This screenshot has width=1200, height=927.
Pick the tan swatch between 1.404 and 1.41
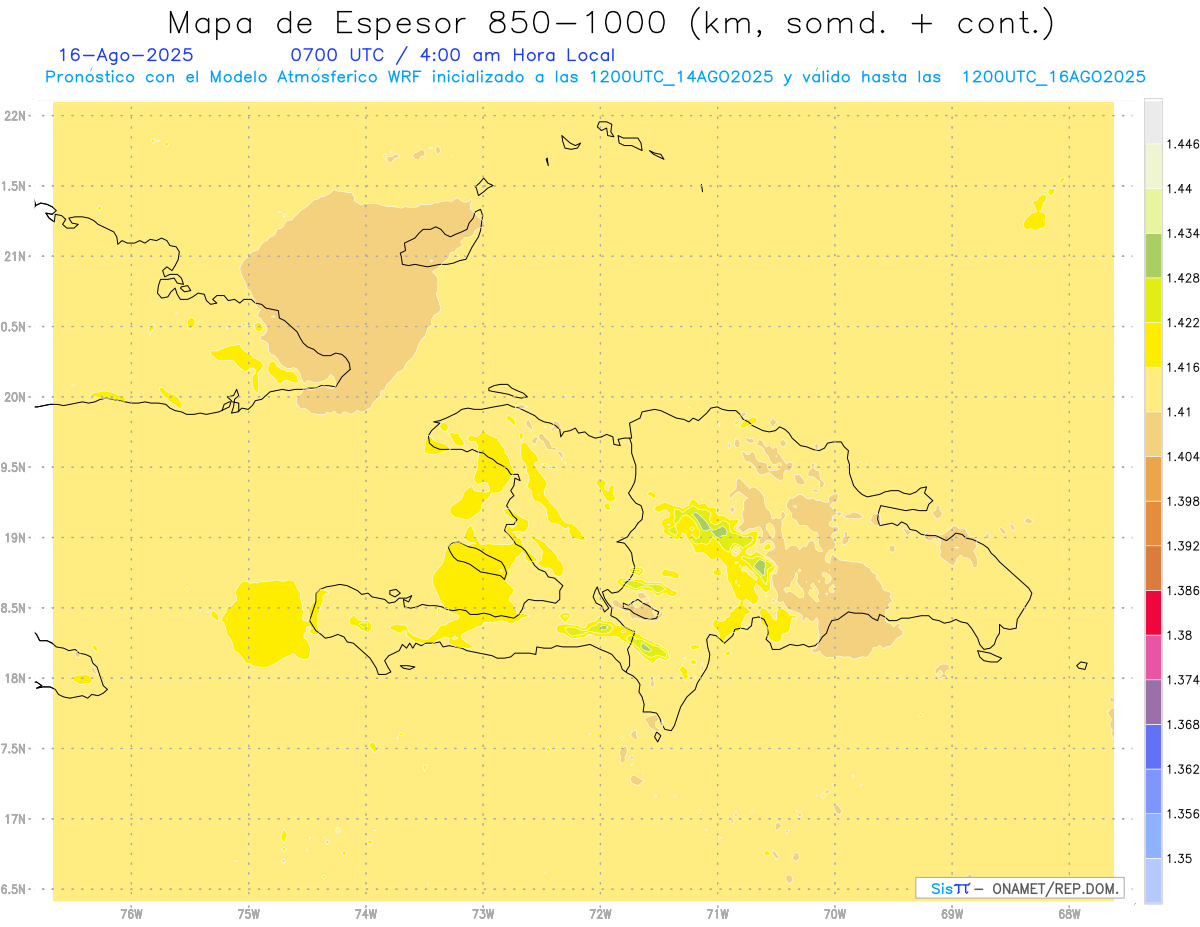click(1153, 434)
